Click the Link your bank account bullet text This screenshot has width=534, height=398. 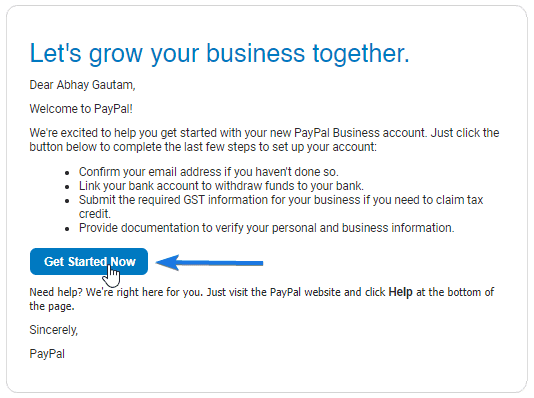point(221,186)
